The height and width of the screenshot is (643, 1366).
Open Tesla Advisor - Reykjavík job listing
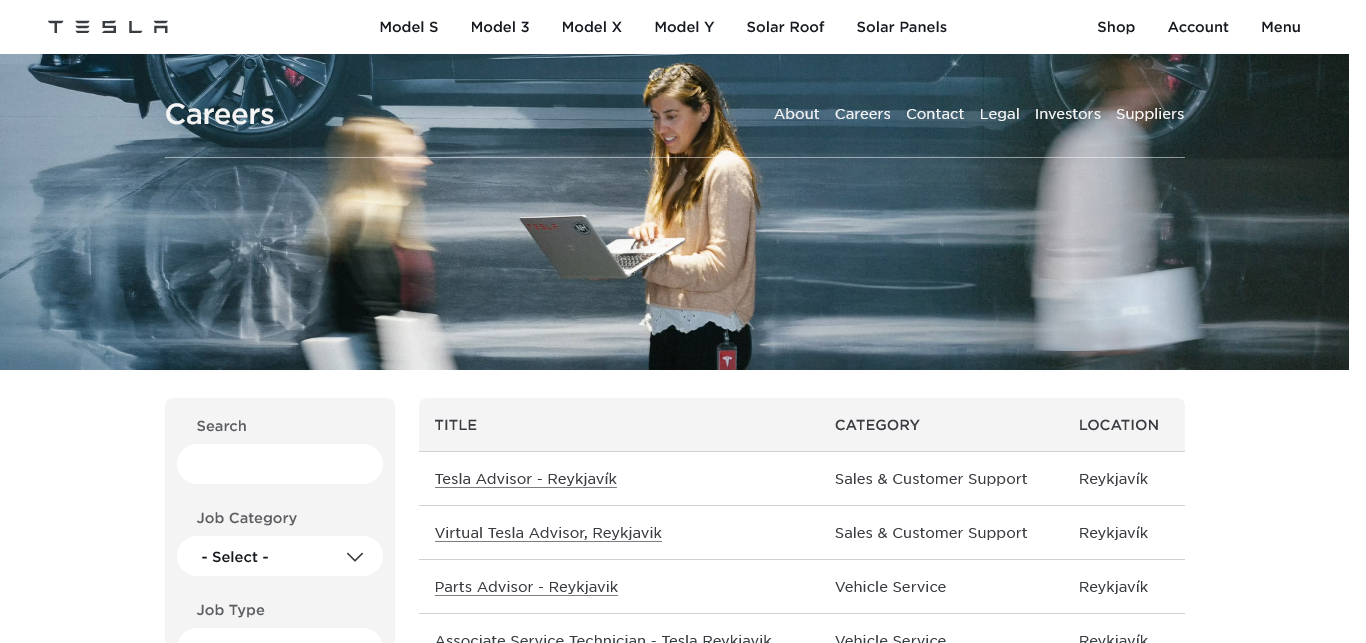click(525, 479)
